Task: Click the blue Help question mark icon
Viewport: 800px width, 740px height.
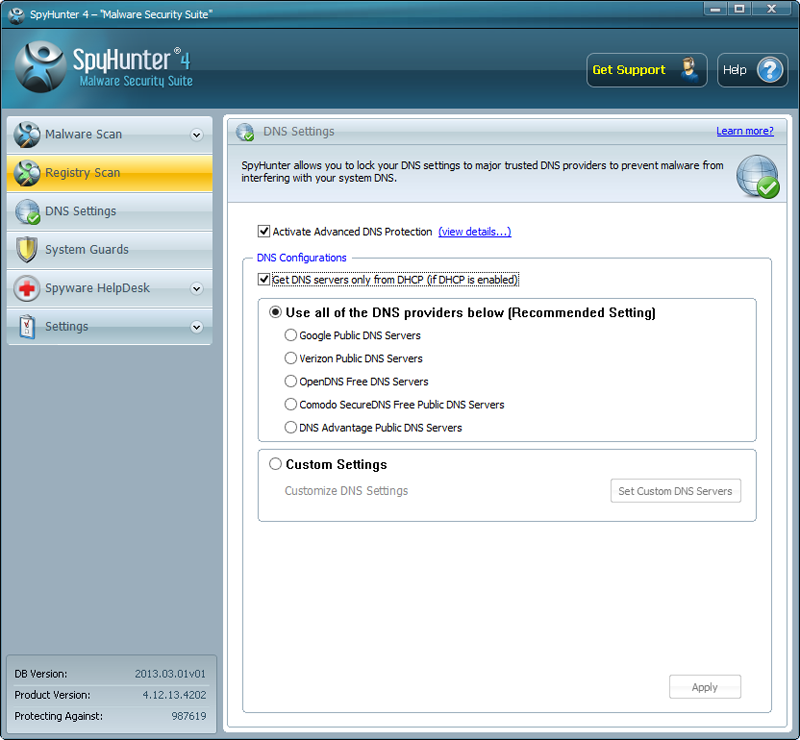Action: point(768,70)
